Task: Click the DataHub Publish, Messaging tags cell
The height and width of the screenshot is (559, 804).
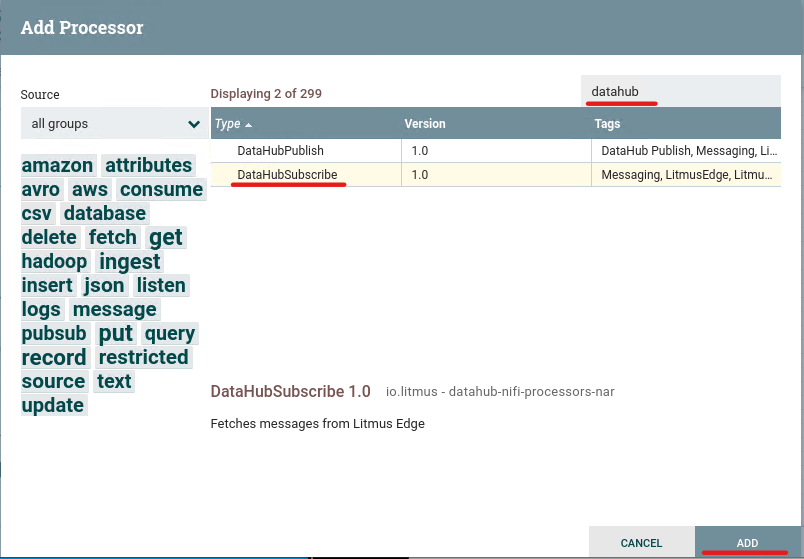Action: pos(686,151)
